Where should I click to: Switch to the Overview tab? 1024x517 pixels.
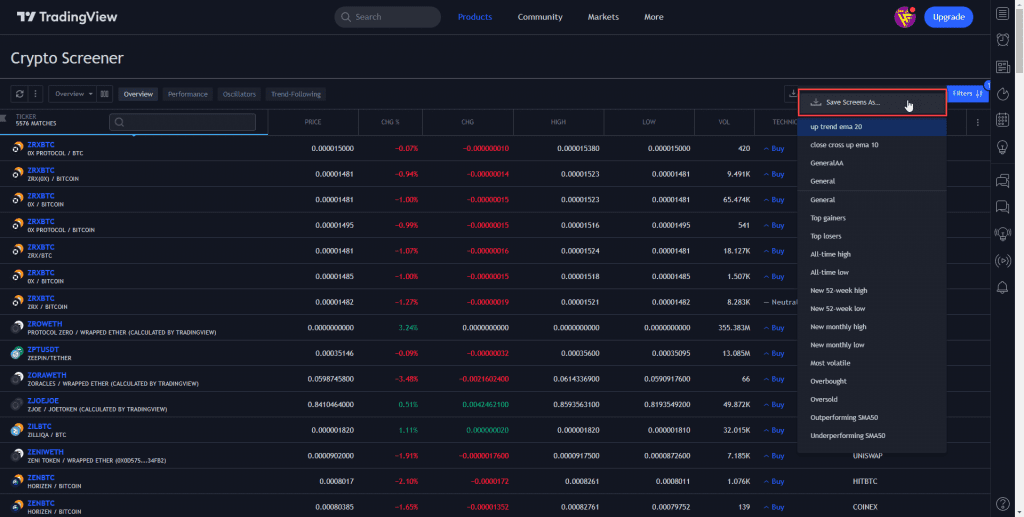(x=138, y=94)
